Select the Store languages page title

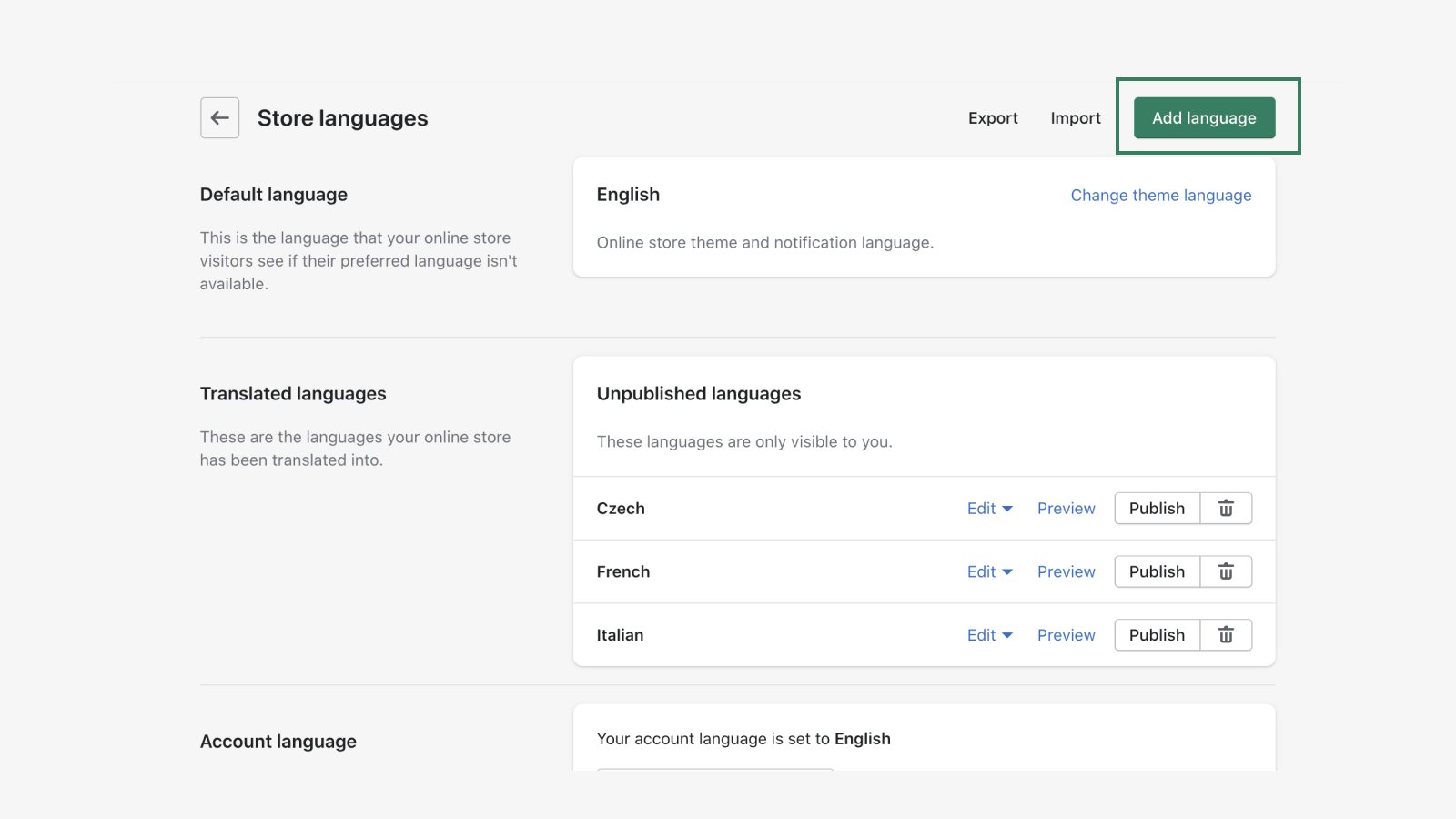(342, 118)
